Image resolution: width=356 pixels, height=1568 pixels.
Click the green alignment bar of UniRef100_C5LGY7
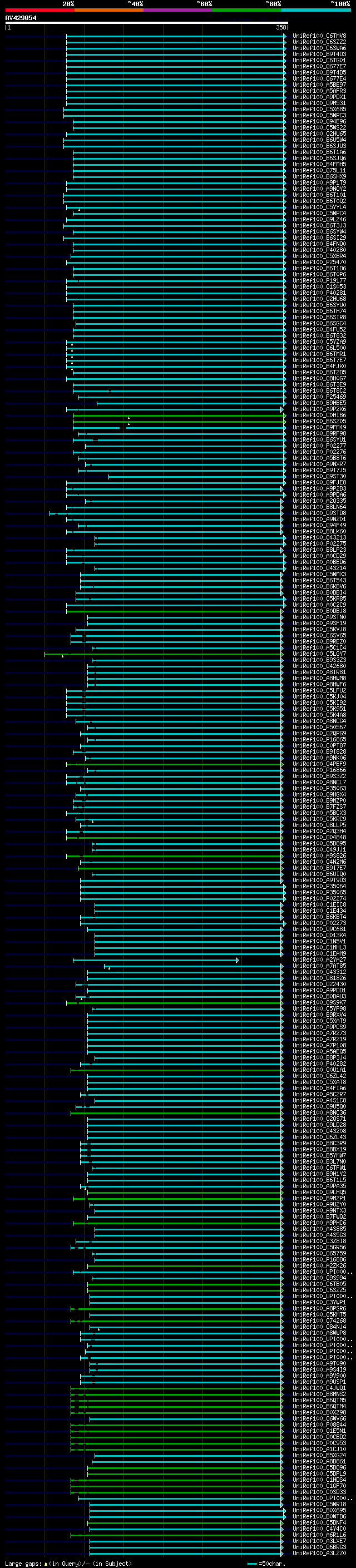tap(163, 654)
